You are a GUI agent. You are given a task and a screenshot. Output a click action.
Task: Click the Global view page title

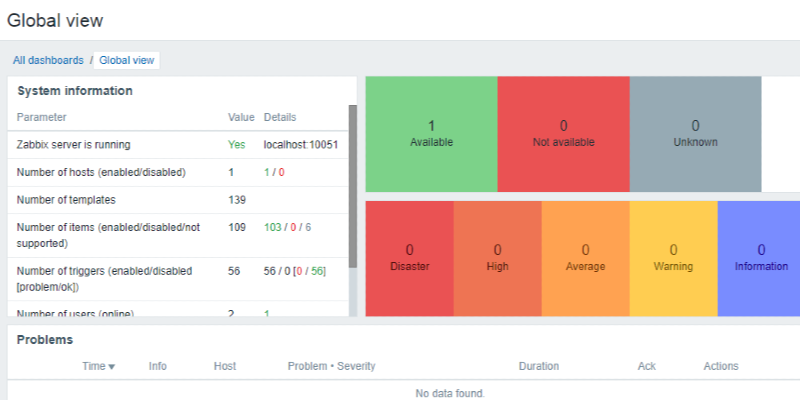pos(55,20)
